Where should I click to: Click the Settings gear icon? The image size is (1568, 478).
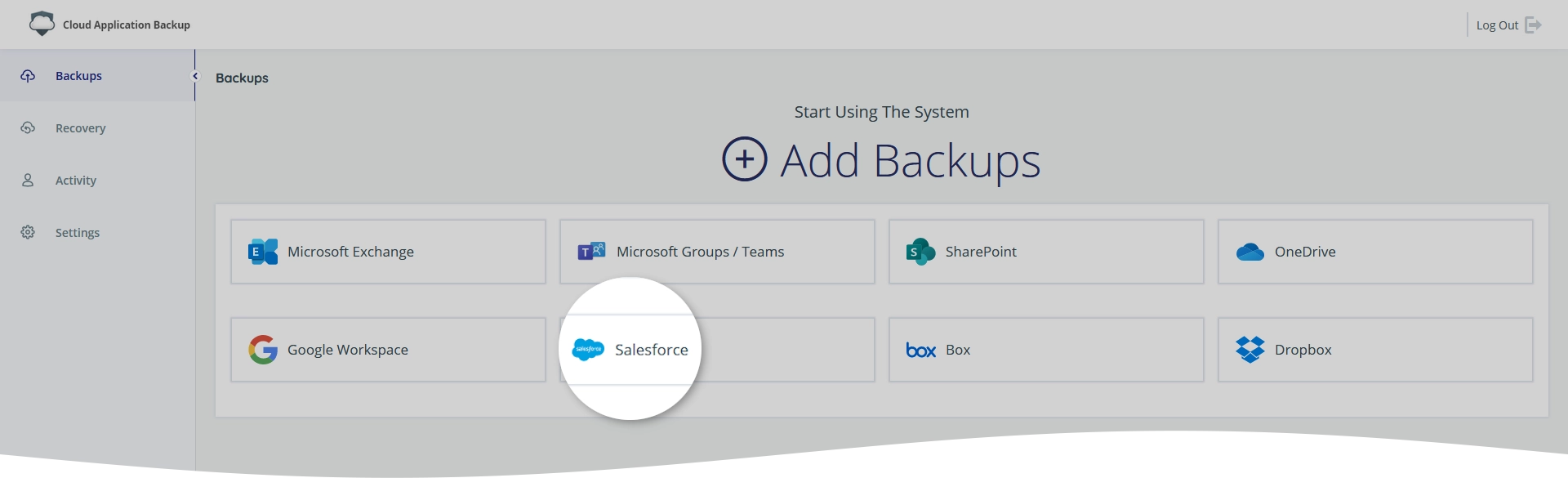coord(28,233)
